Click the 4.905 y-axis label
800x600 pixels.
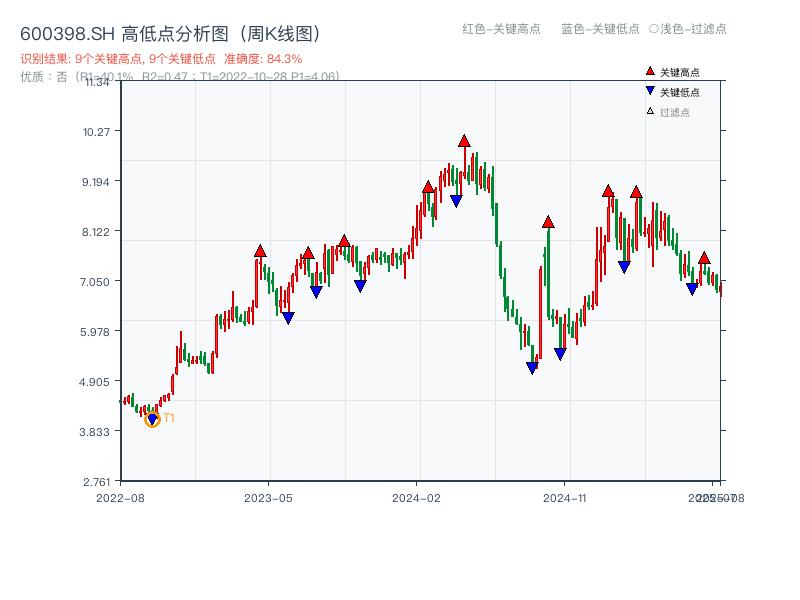tap(94, 382)
